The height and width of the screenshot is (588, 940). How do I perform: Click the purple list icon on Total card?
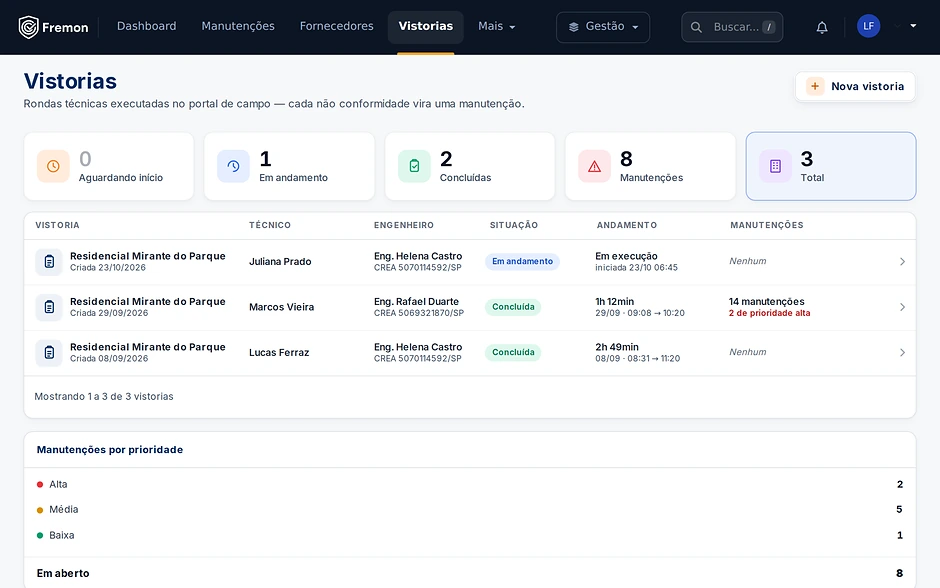(x=775, y=166)
